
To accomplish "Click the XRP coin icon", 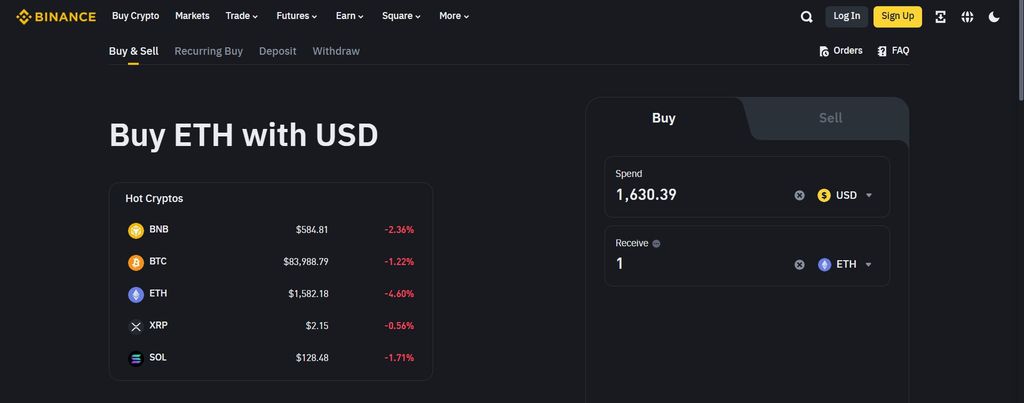I will click(x=136, y=327).
